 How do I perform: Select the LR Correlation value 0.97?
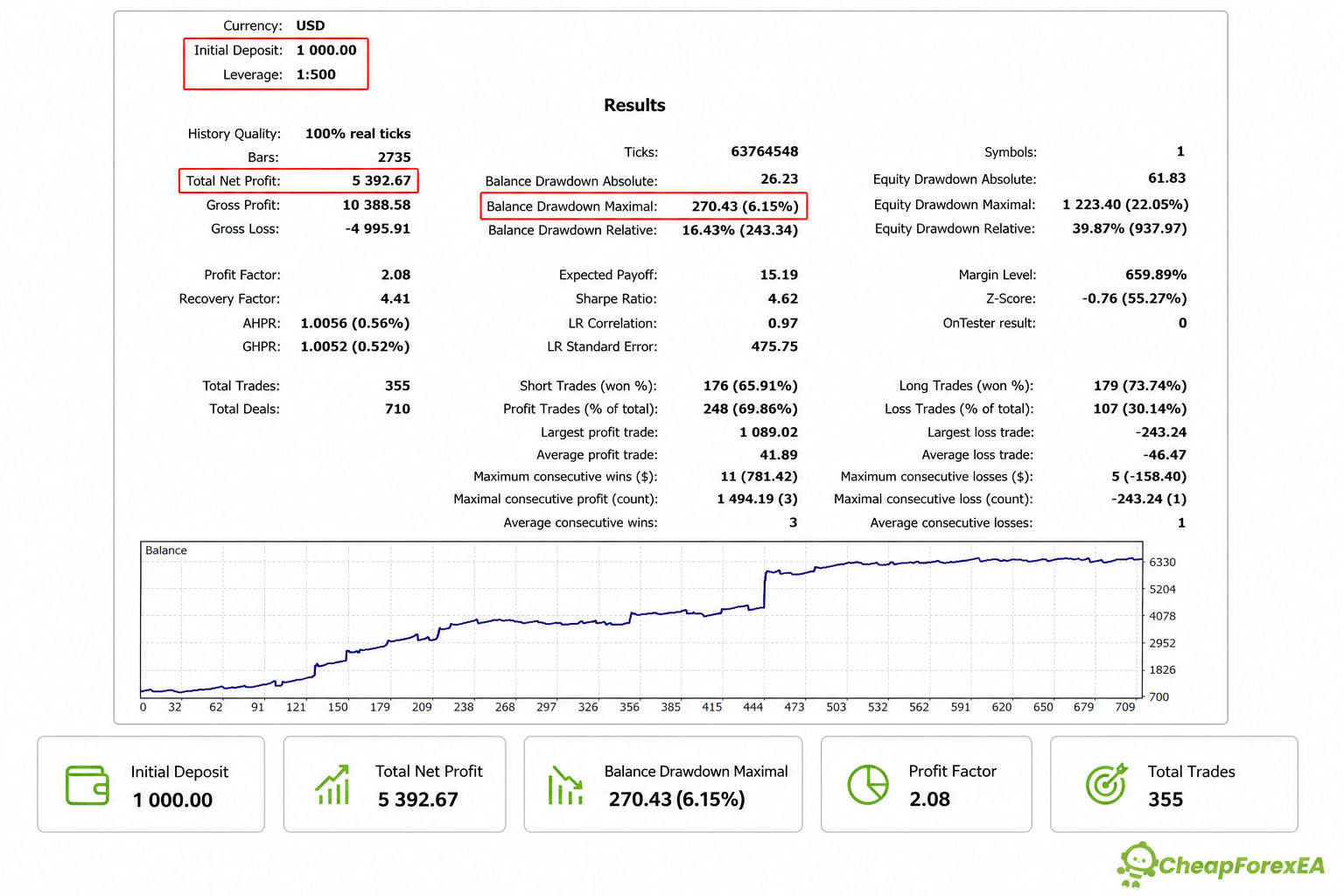[x=783, y=323]
